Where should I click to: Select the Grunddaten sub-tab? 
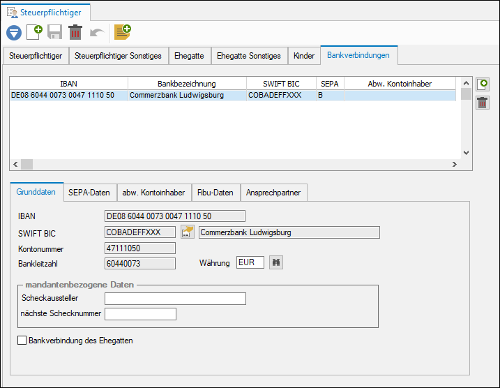point(36,192)
